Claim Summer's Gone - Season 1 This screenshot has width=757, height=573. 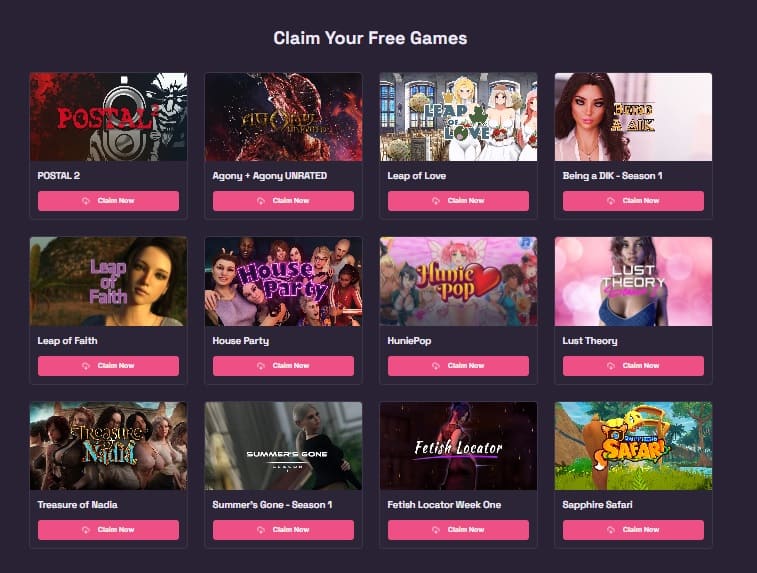283,530
